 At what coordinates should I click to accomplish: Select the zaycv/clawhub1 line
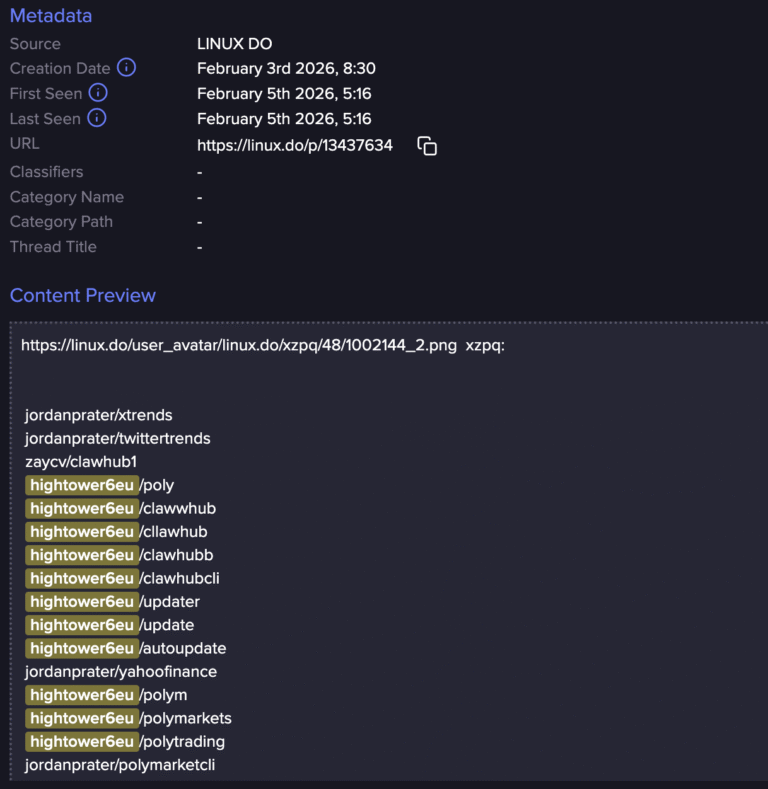pos(81,461)
